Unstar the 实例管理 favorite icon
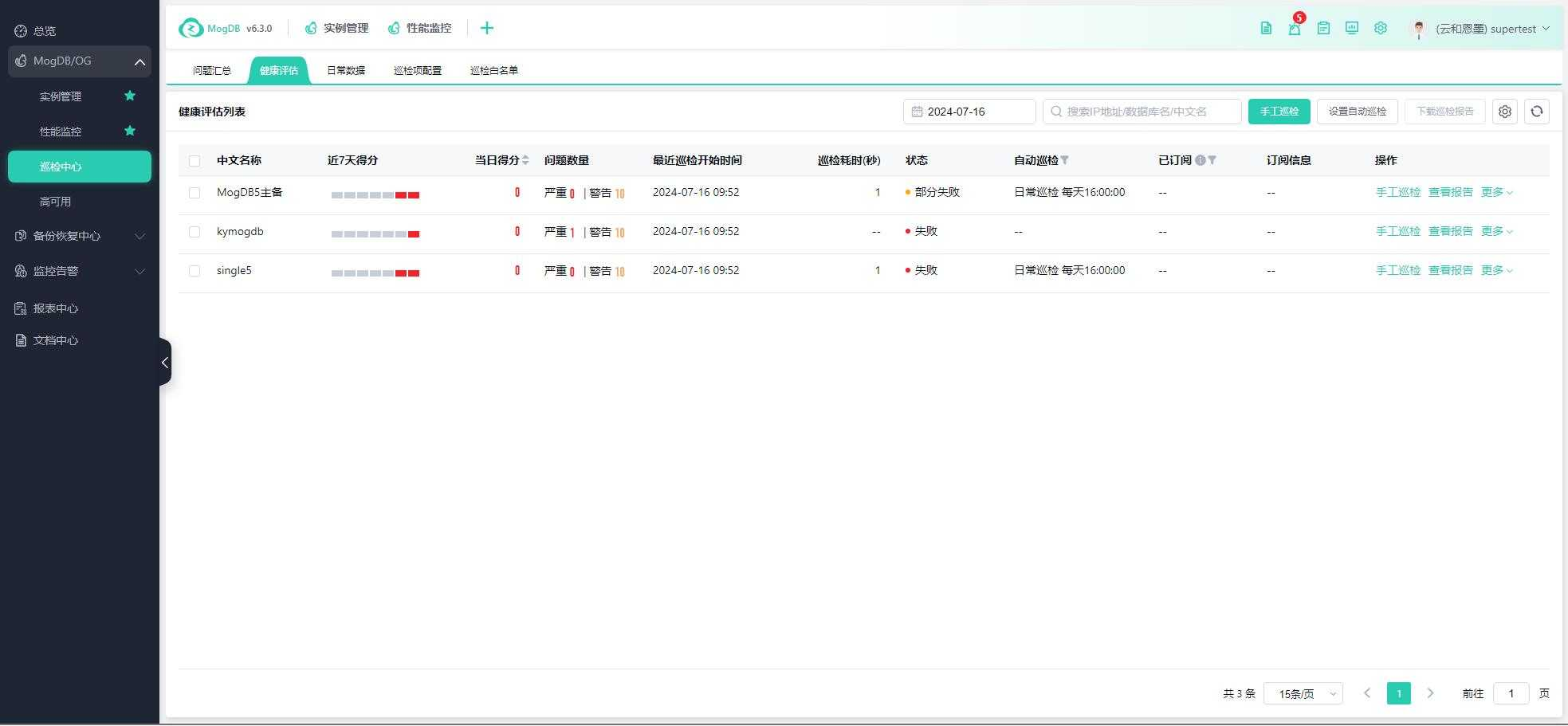The height and width of the screenshot is (726, 1568). (x=130, y=96)
